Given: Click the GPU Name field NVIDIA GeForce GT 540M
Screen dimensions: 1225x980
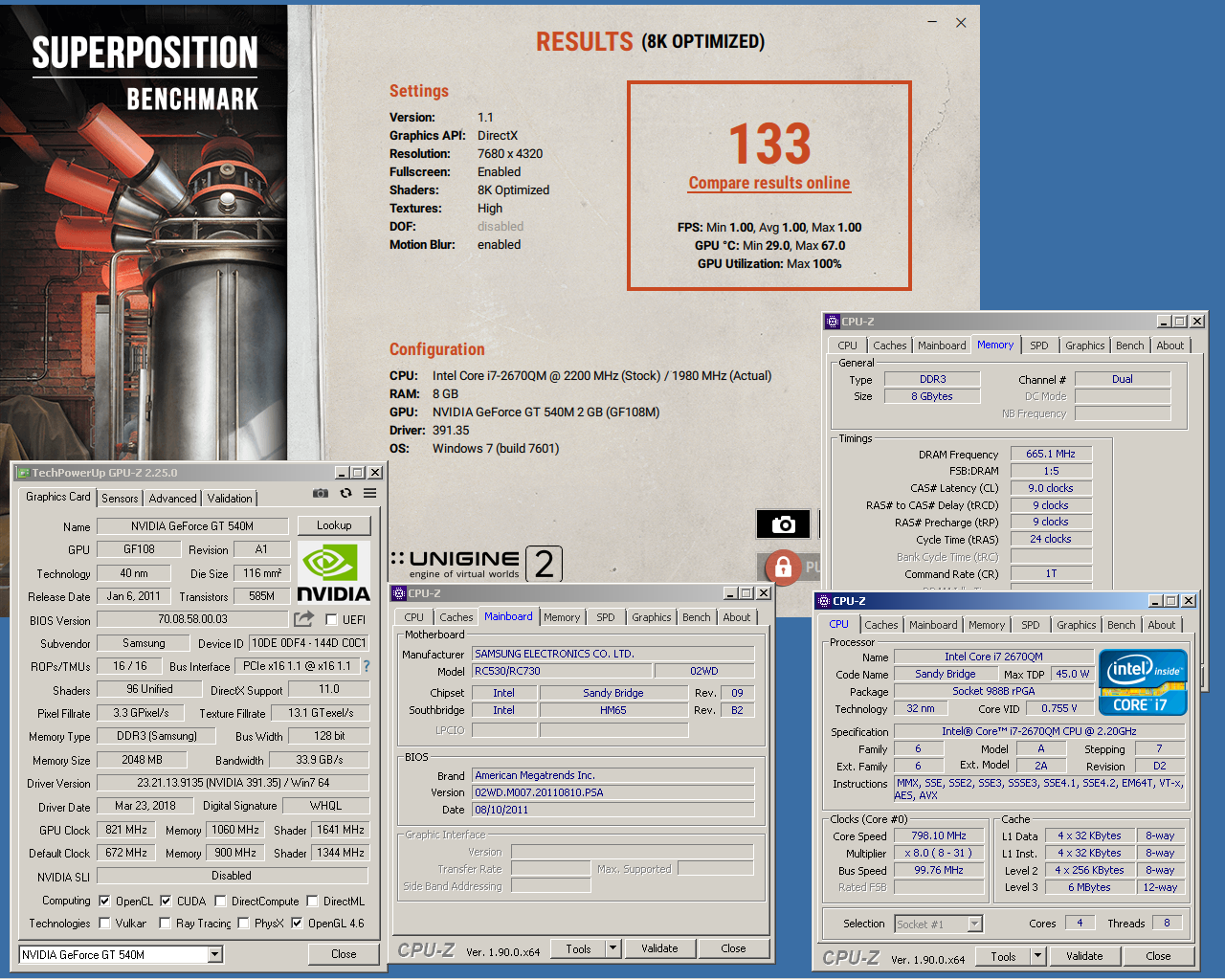Looking at the screenshot, I should 192,525.
